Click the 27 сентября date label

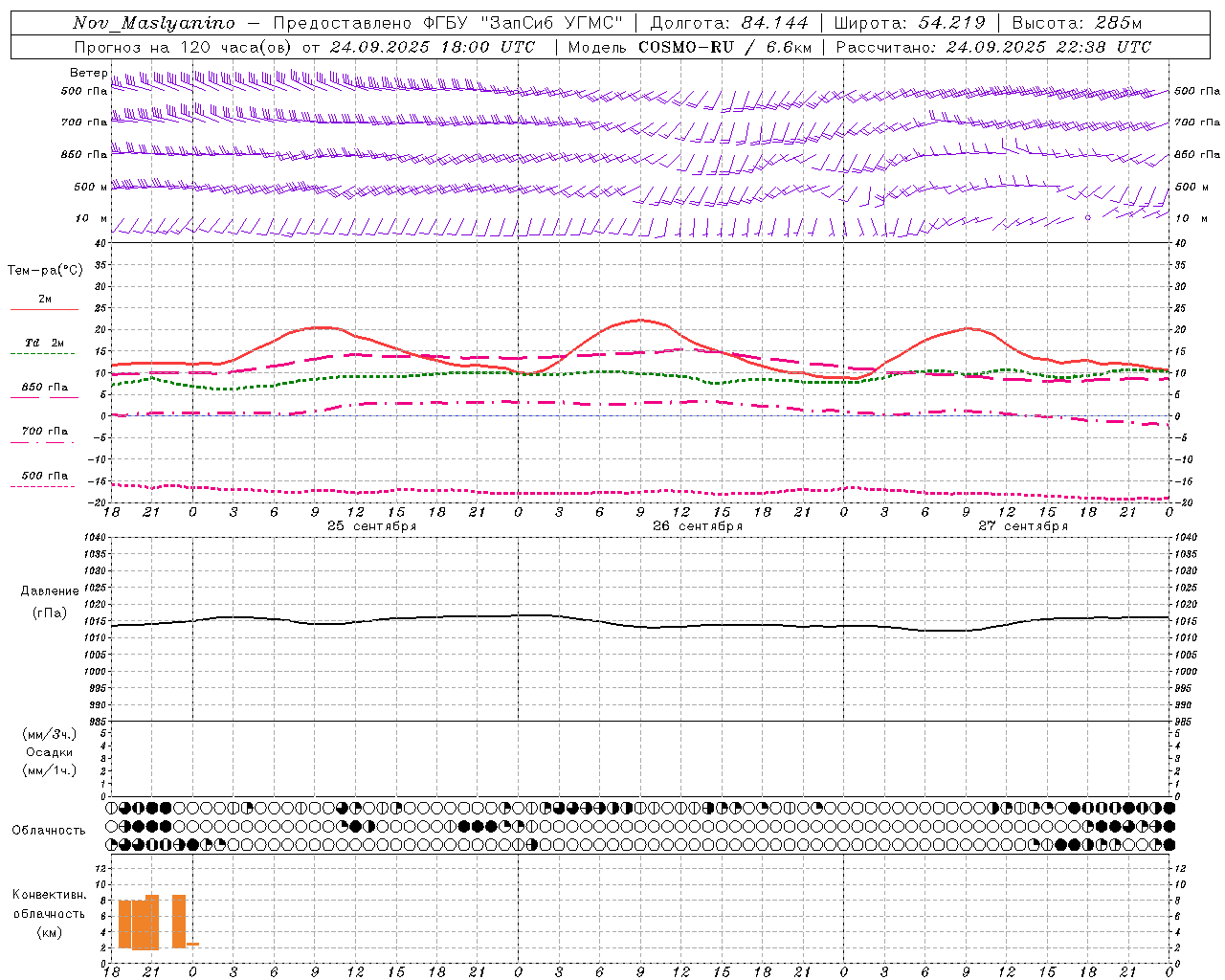pos(1022,526)
